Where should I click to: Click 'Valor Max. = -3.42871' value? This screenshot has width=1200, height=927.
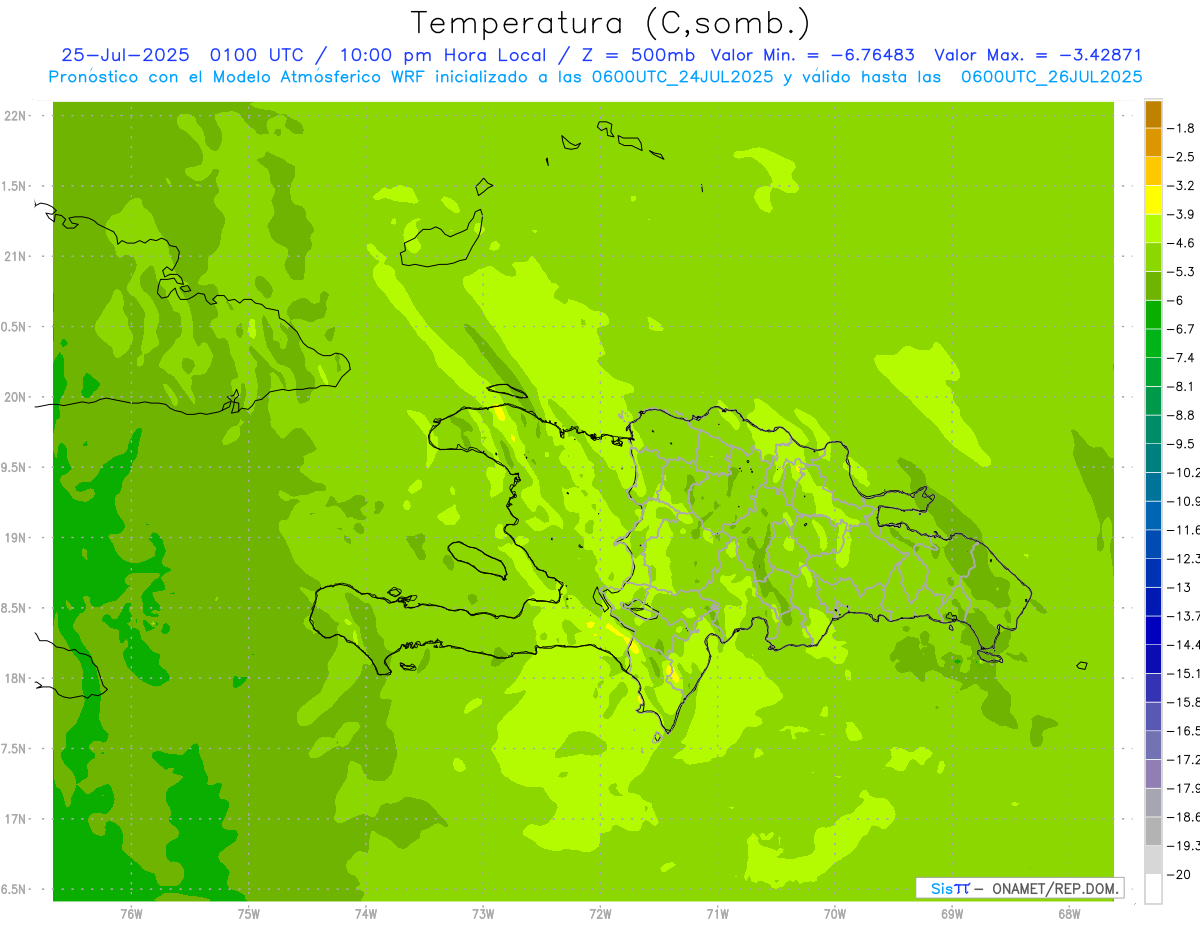pos(1038,55)
